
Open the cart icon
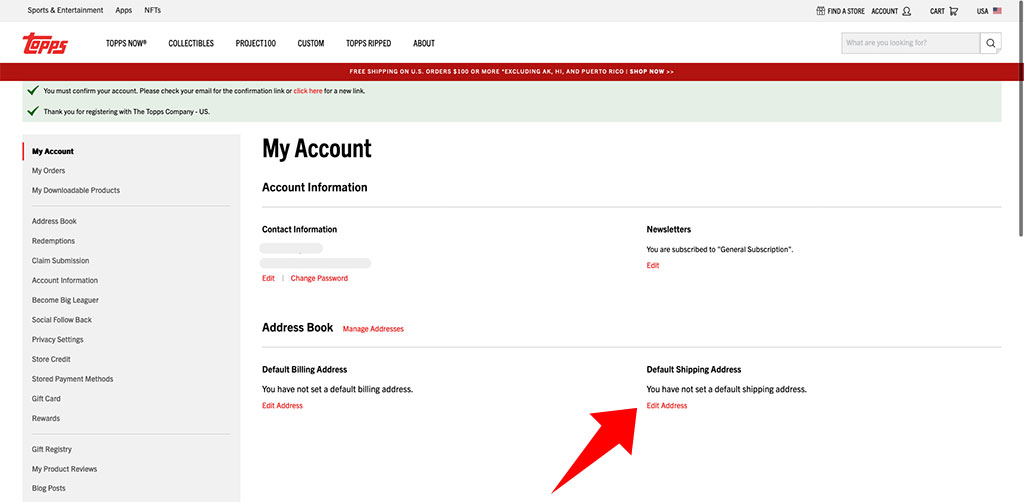coord(953,11)
